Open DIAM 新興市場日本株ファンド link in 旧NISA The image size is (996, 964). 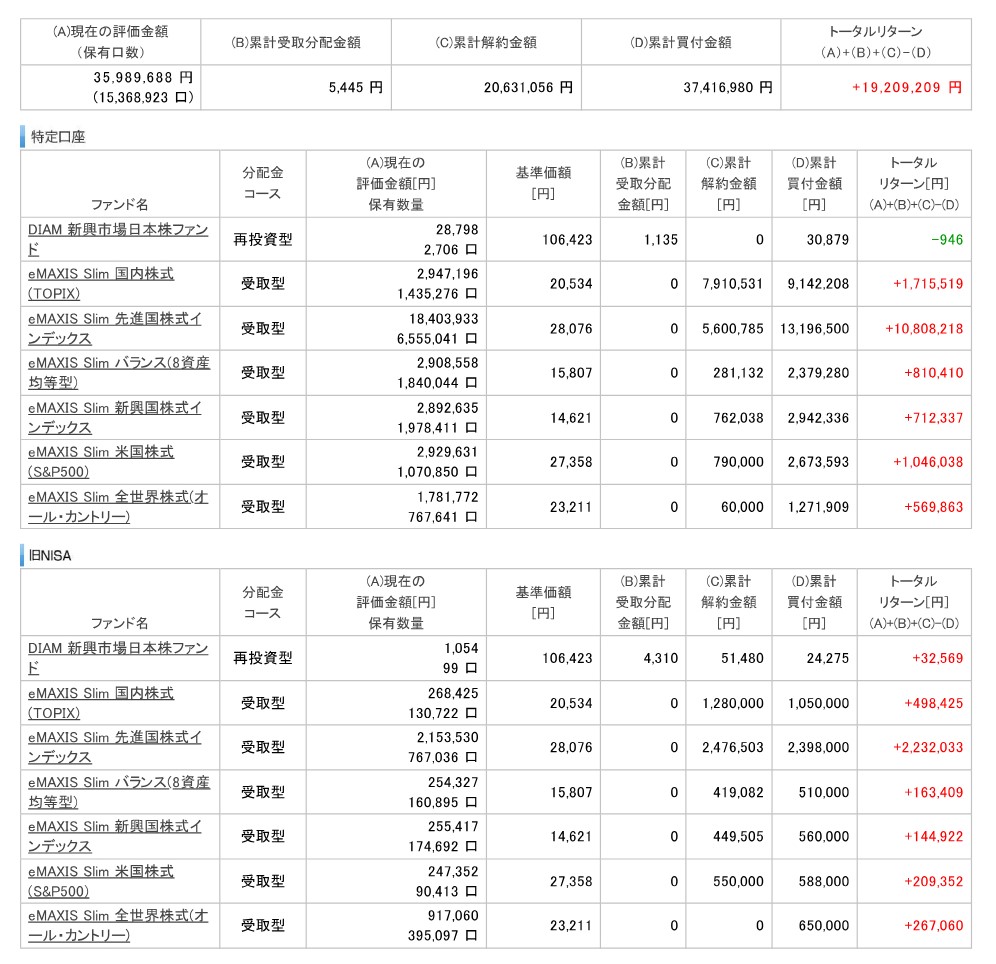tap(118, 657)
